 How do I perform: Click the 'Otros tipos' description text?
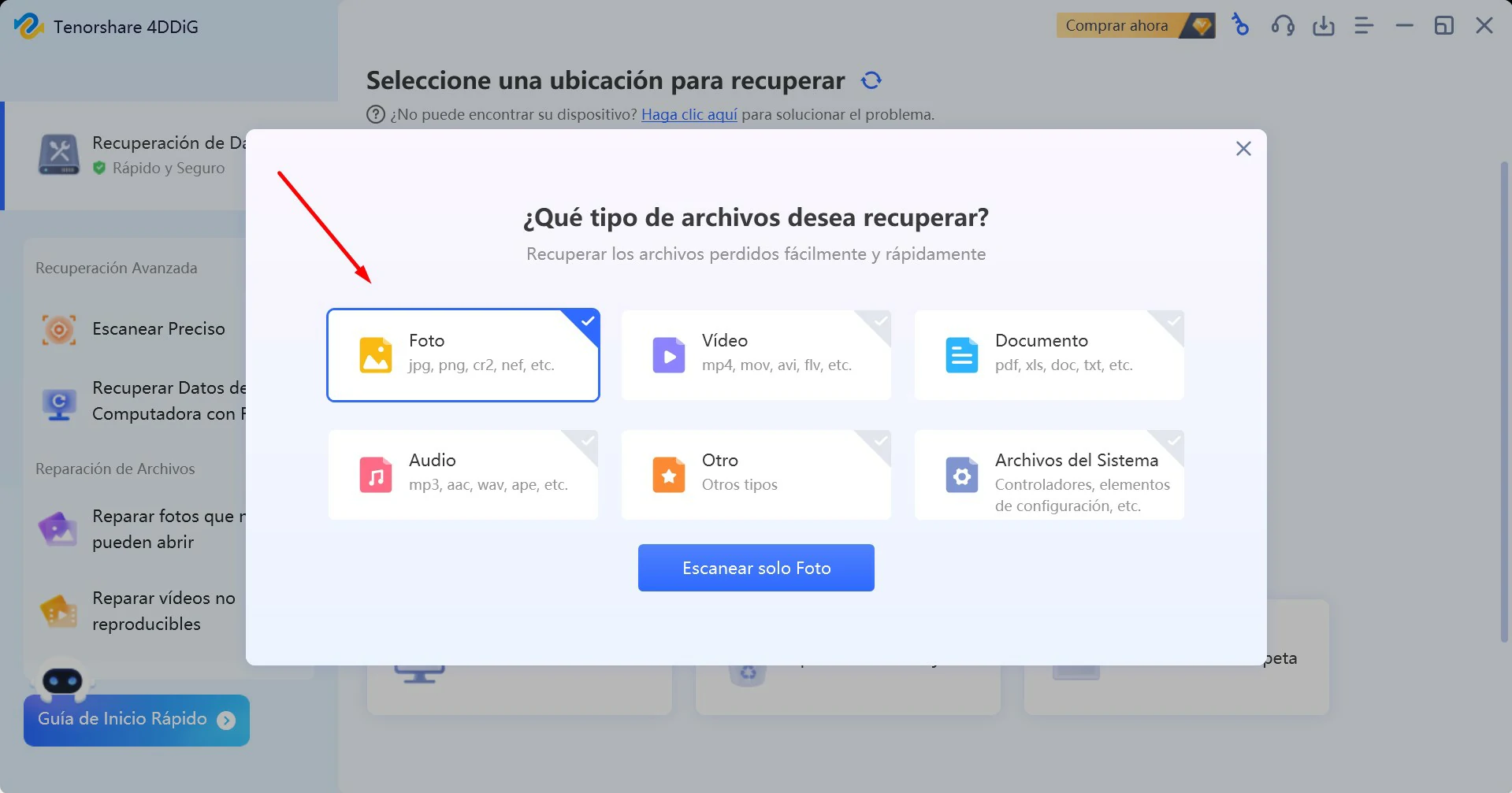click(739, 485)
